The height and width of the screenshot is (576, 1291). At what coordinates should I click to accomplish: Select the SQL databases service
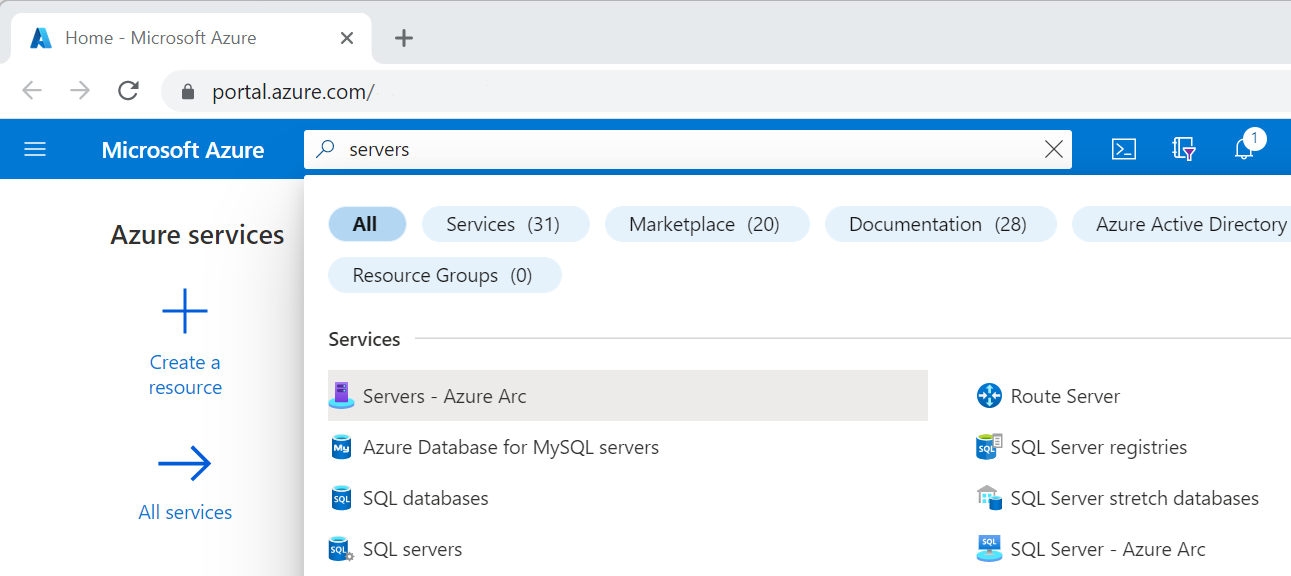pos(425,498)
